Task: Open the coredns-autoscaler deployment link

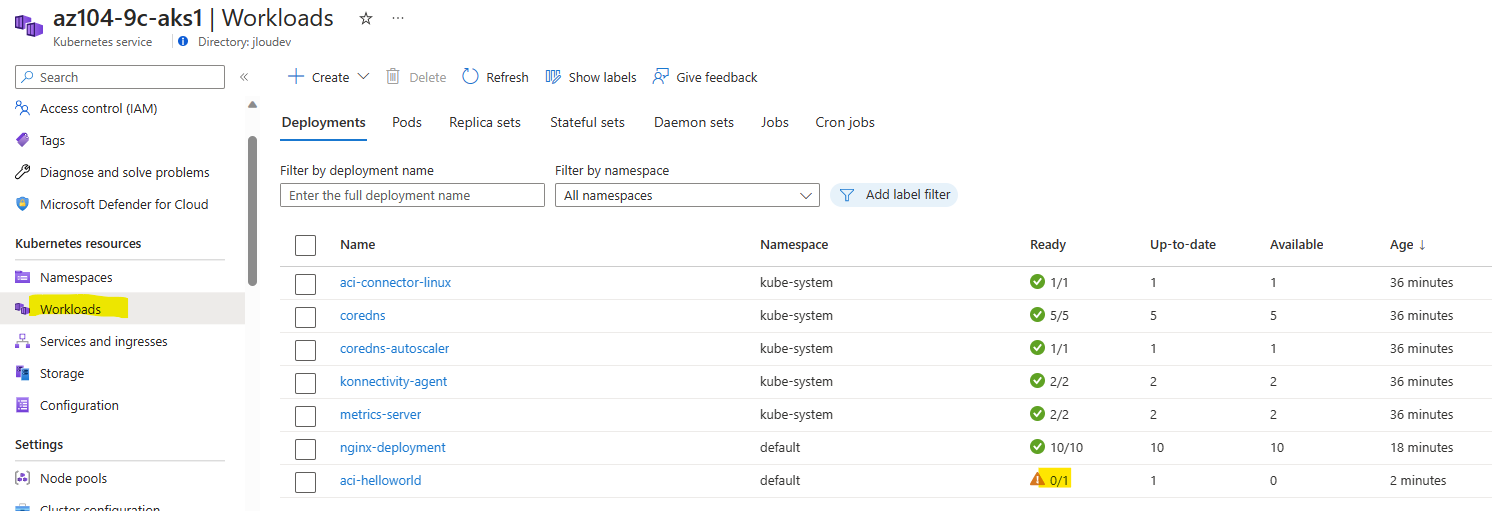Action: click(395, 348)
